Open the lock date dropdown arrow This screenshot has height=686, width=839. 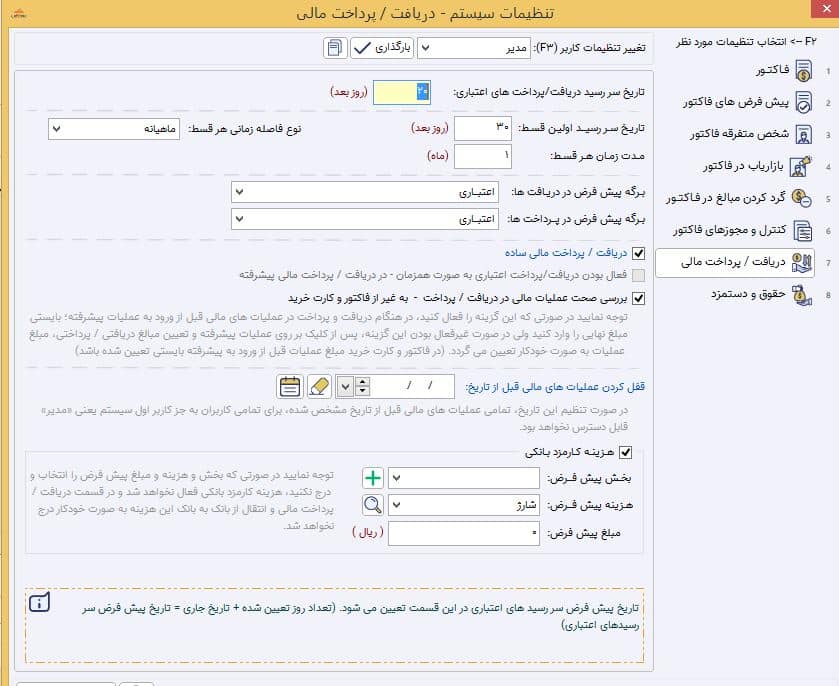pyautogui.click(x=345, y=386)
